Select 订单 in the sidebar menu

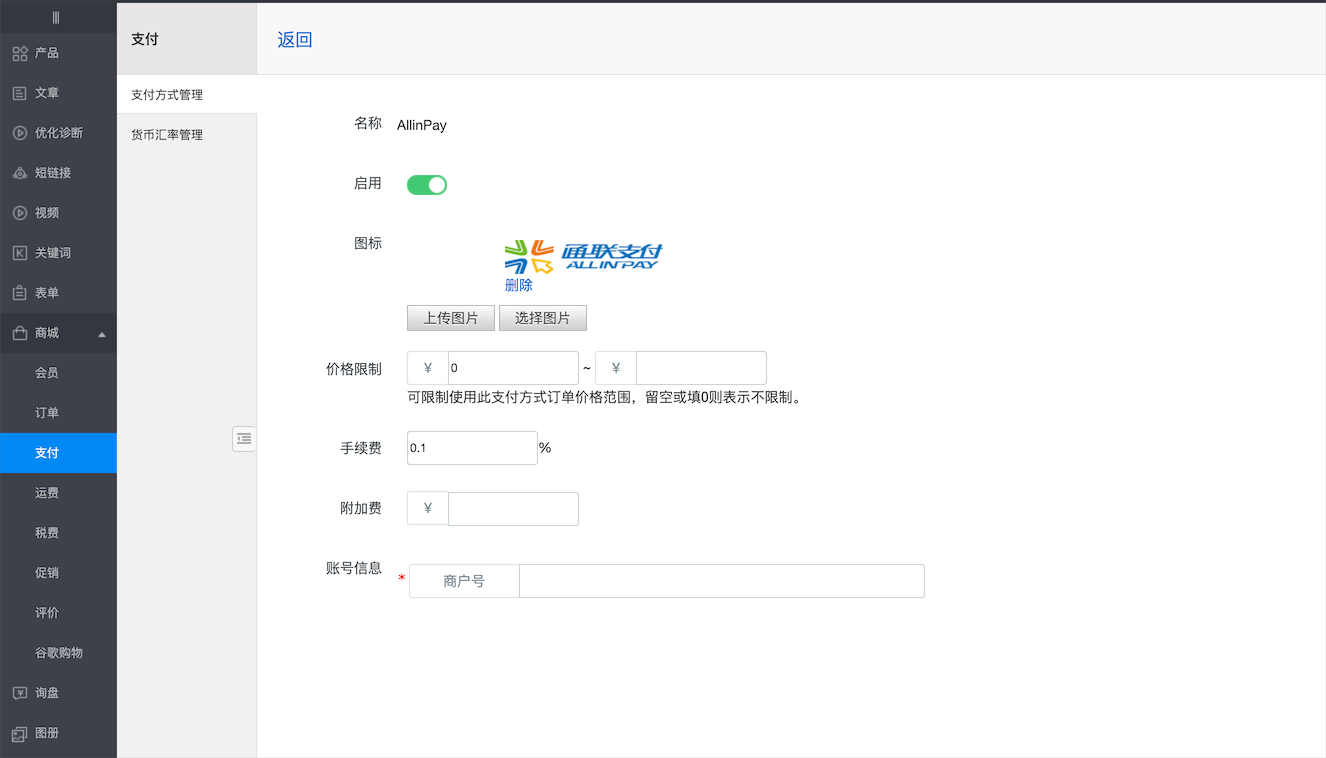click(47, 413)
